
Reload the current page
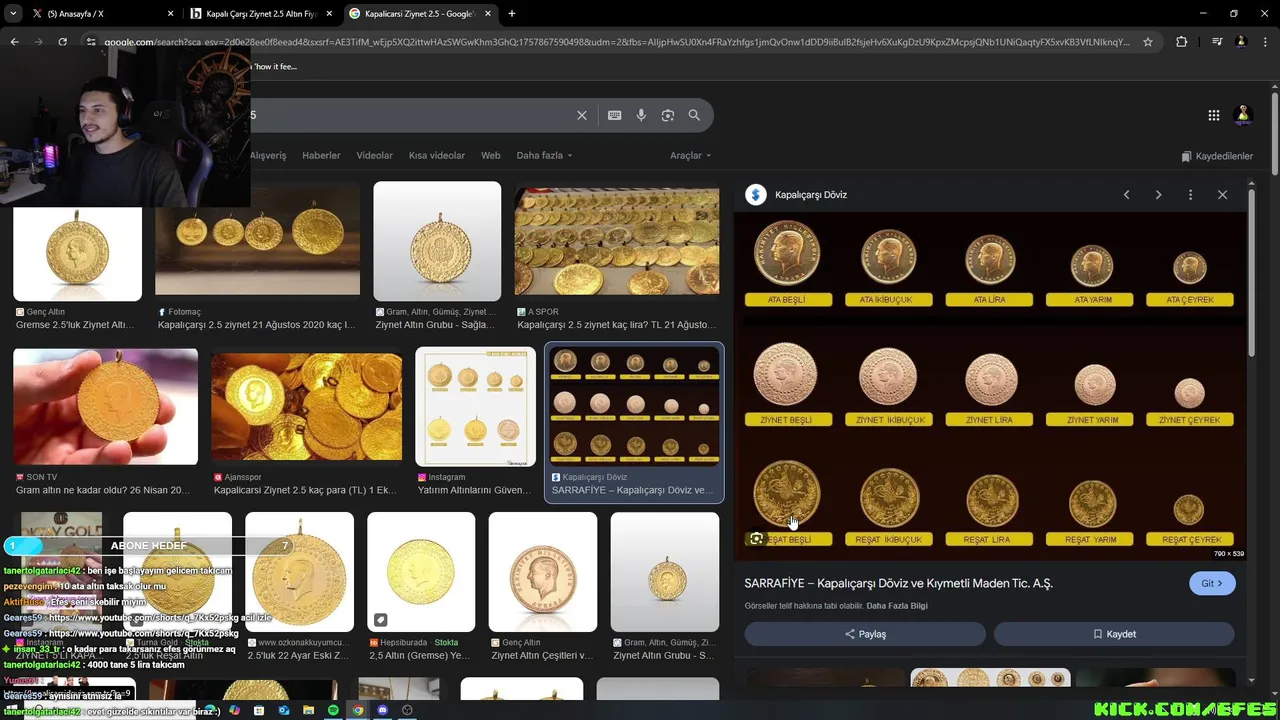[x=62, y=42]
